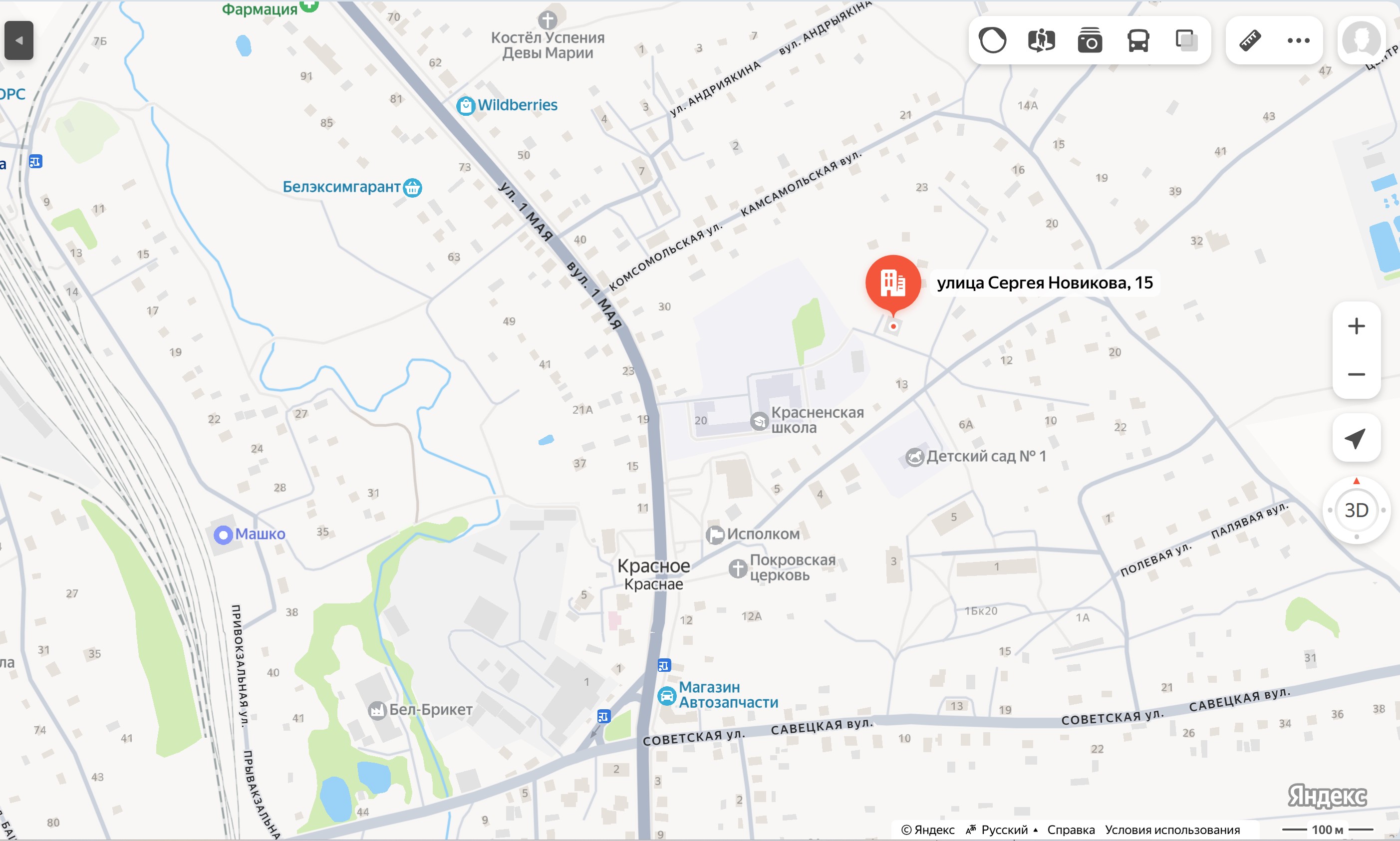Expand the Русский language selector
This screenshot has width=1400, height=841.
point(1002,830)
